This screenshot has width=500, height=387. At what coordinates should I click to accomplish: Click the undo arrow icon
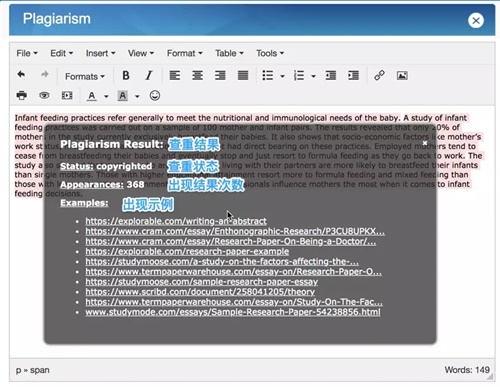[21, 74]
